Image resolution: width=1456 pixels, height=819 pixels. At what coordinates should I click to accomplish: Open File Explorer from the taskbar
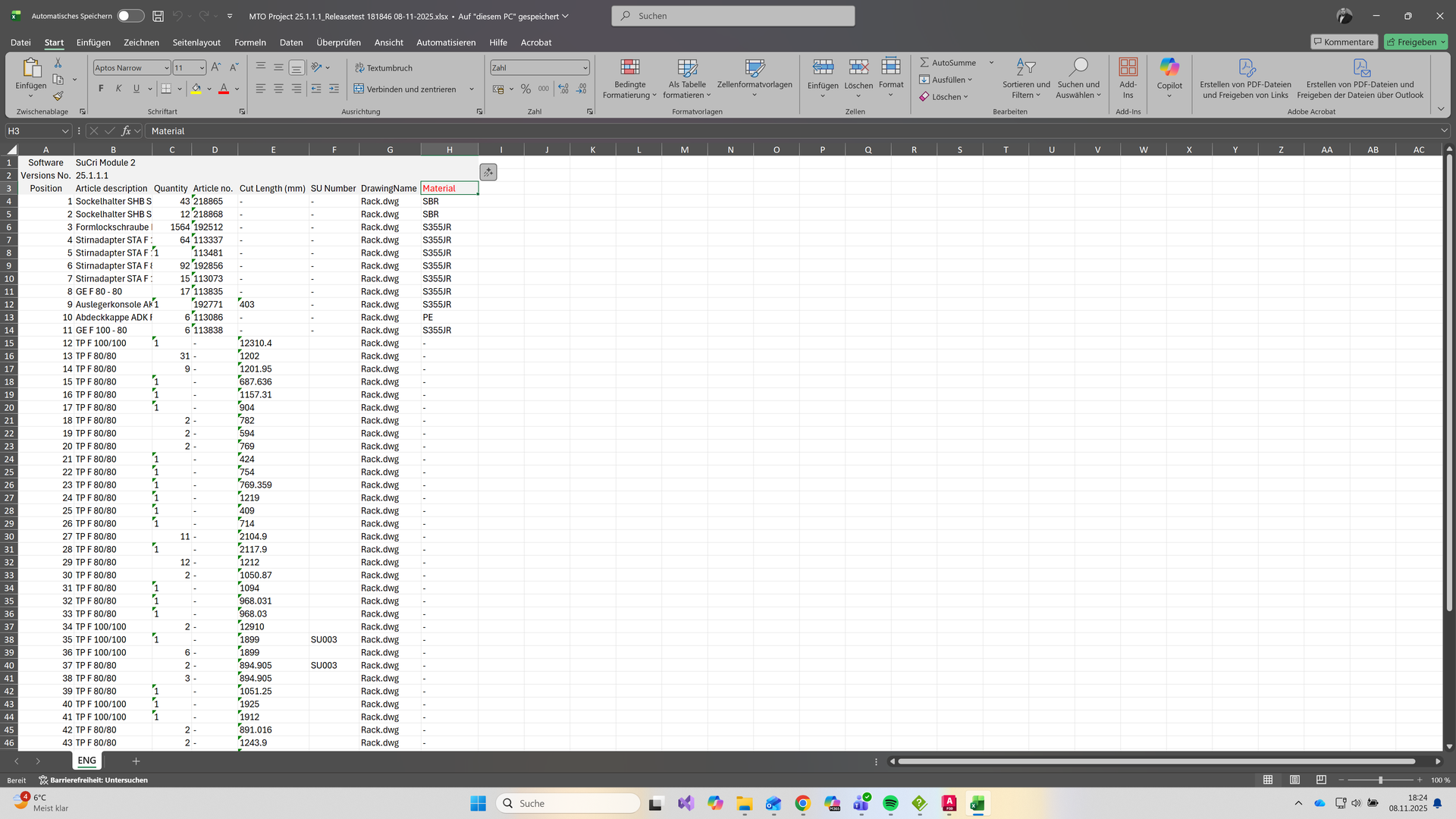pos(744,803)
